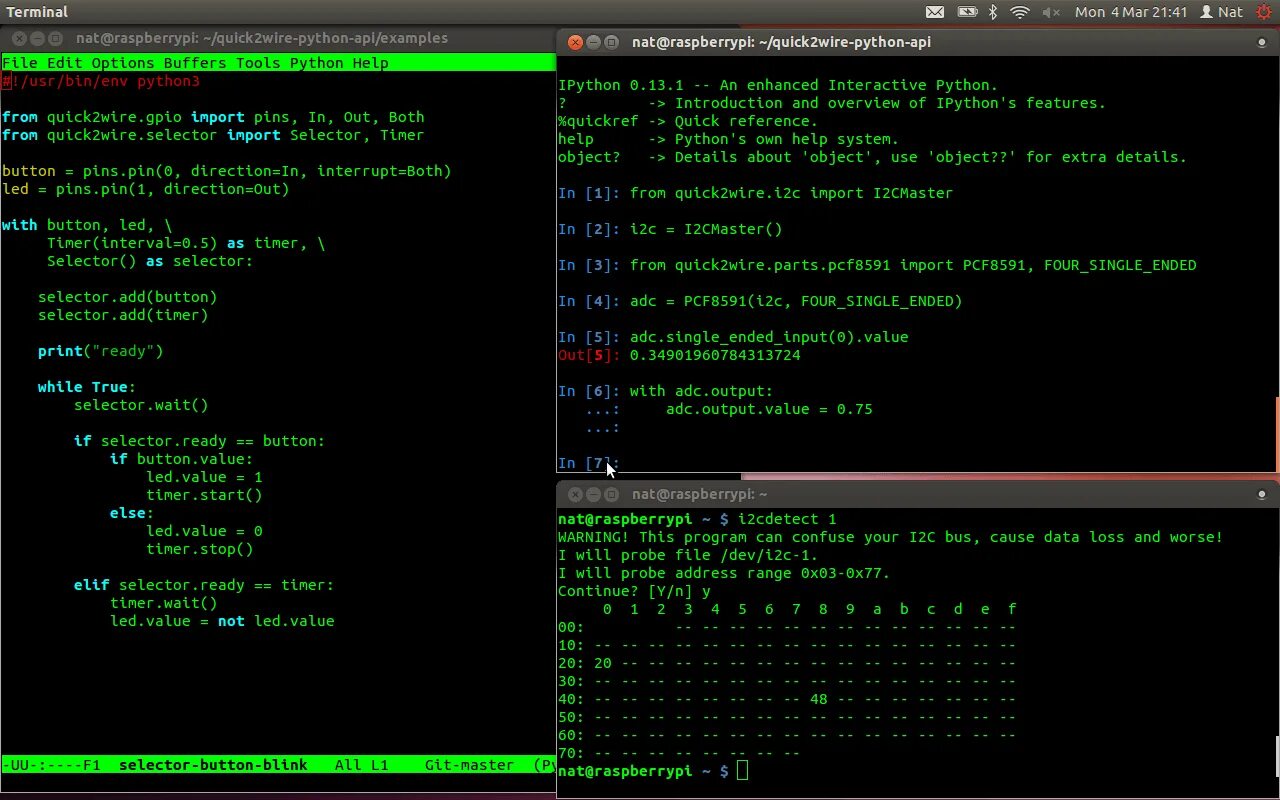Click the 'while True:' line in Emacs

tap(87, 387)
